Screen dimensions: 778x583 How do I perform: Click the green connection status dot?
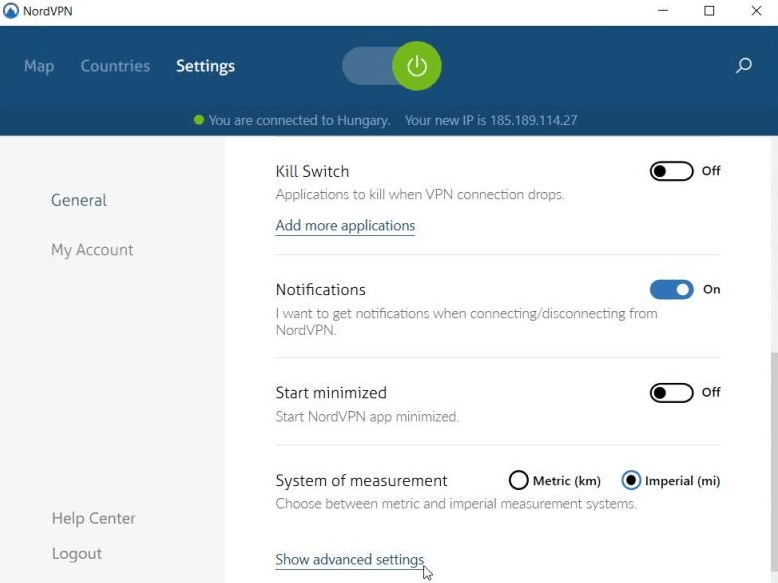point(198,120)
